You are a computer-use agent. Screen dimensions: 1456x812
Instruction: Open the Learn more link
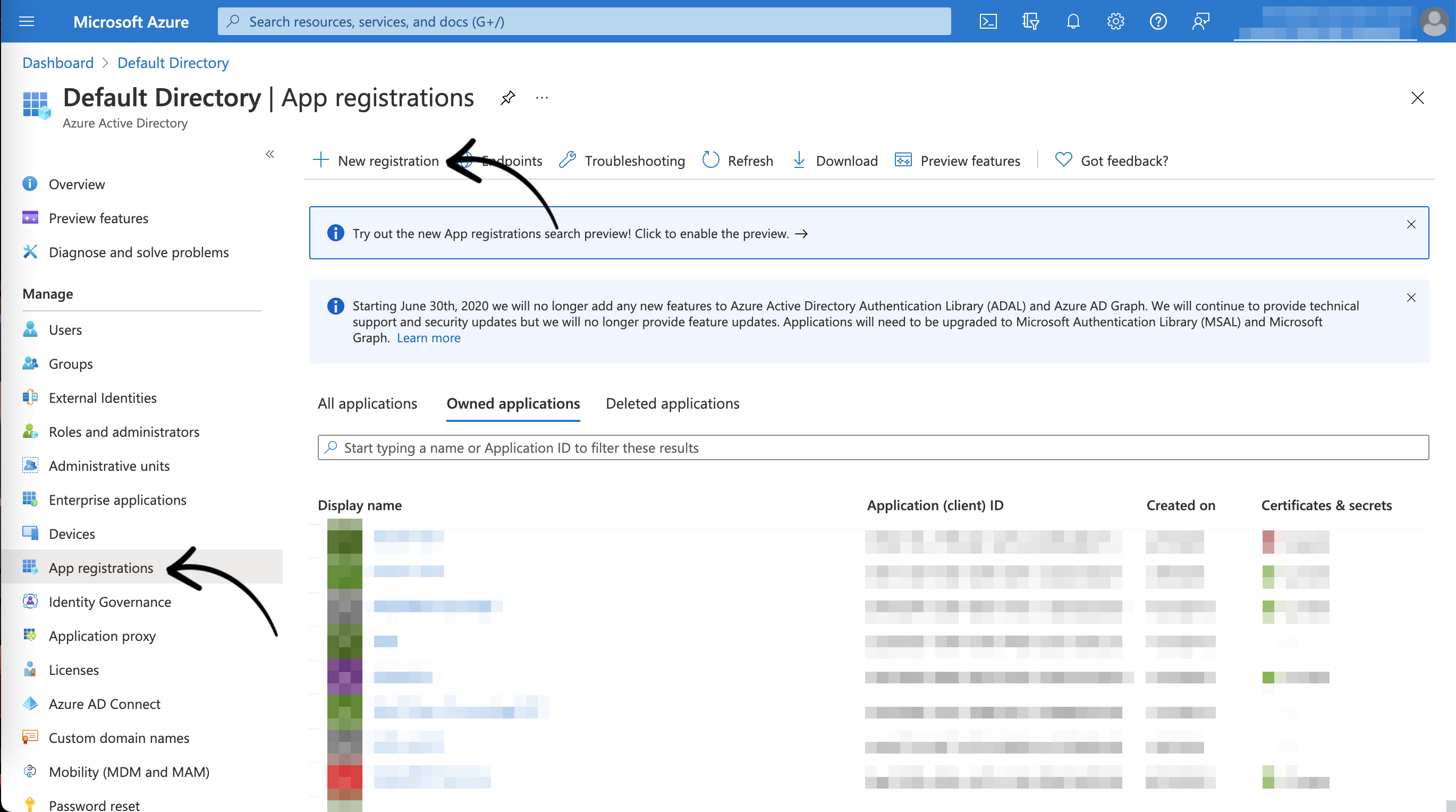(x=428, y=338)
